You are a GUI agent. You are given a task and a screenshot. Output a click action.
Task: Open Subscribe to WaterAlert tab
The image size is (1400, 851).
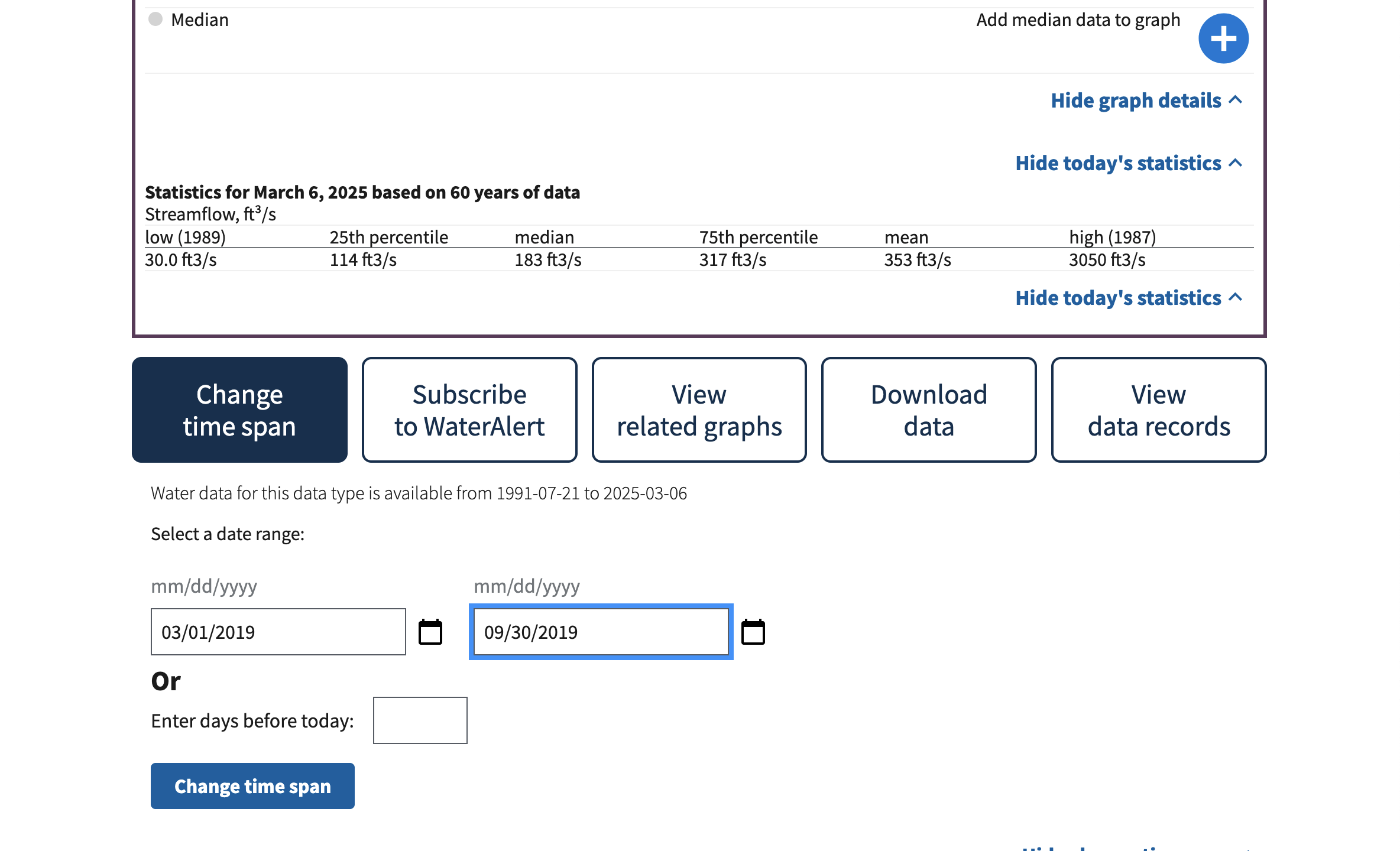[x=469, y=410]
